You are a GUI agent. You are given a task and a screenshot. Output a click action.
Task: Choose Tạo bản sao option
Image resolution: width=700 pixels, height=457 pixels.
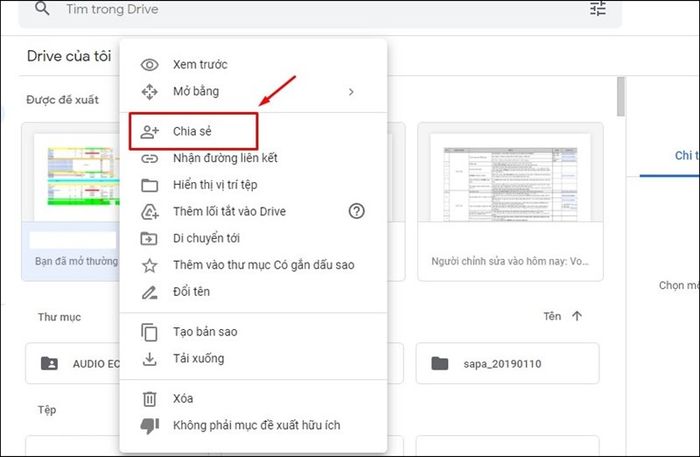(253, 332)
